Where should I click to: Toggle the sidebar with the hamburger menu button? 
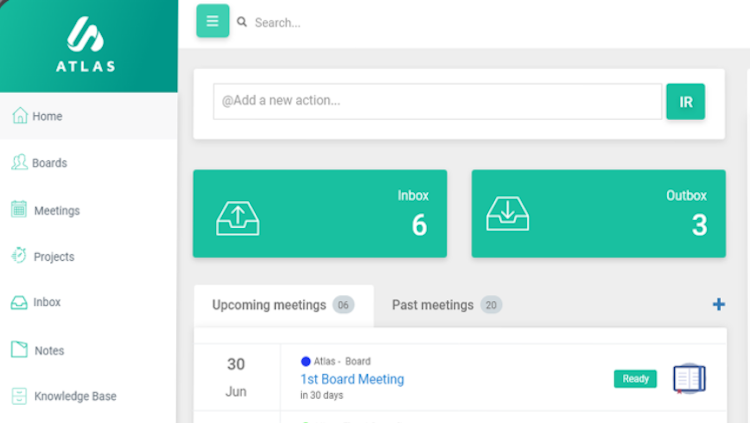pyautogui.click(x=212, y=22)
